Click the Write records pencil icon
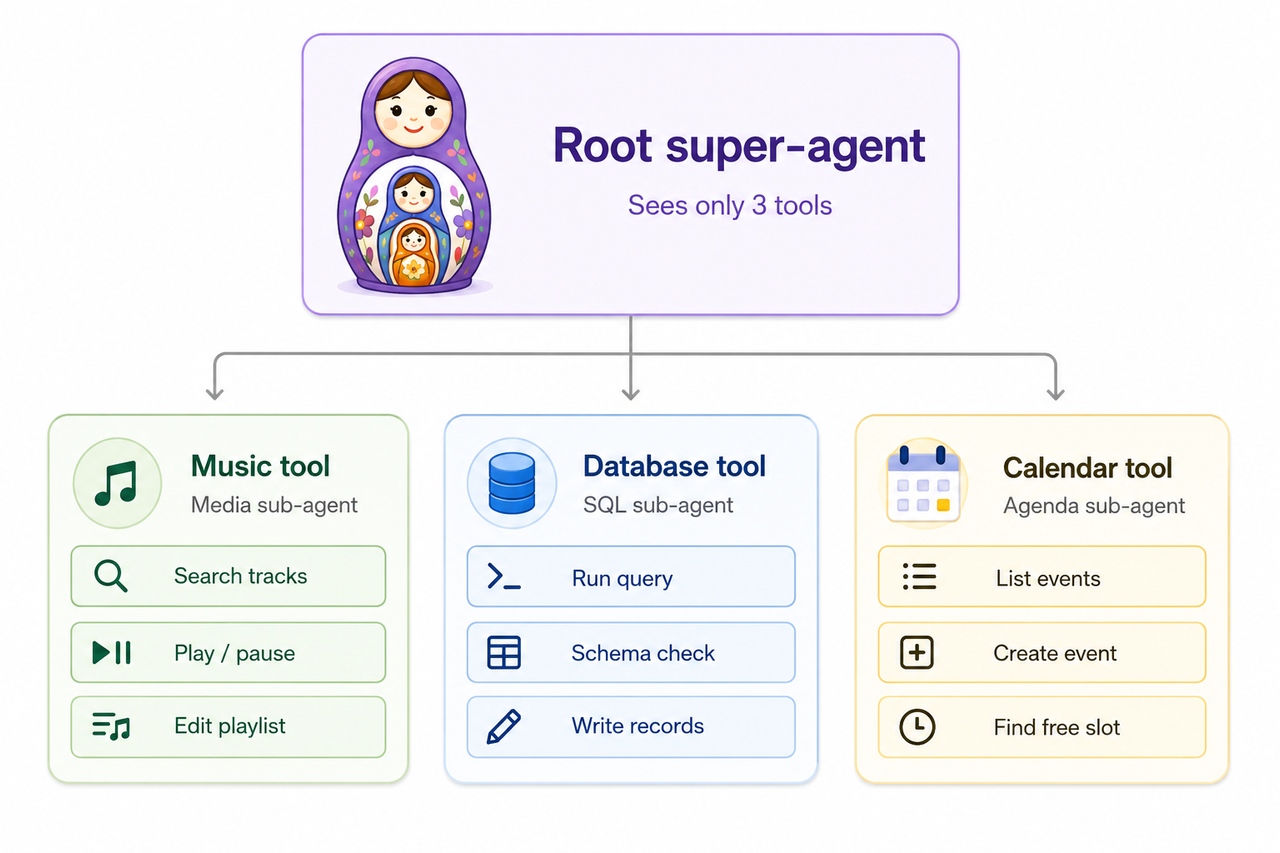The height and width of the screenshot is (853, 1280). click(x=504, y=726)
